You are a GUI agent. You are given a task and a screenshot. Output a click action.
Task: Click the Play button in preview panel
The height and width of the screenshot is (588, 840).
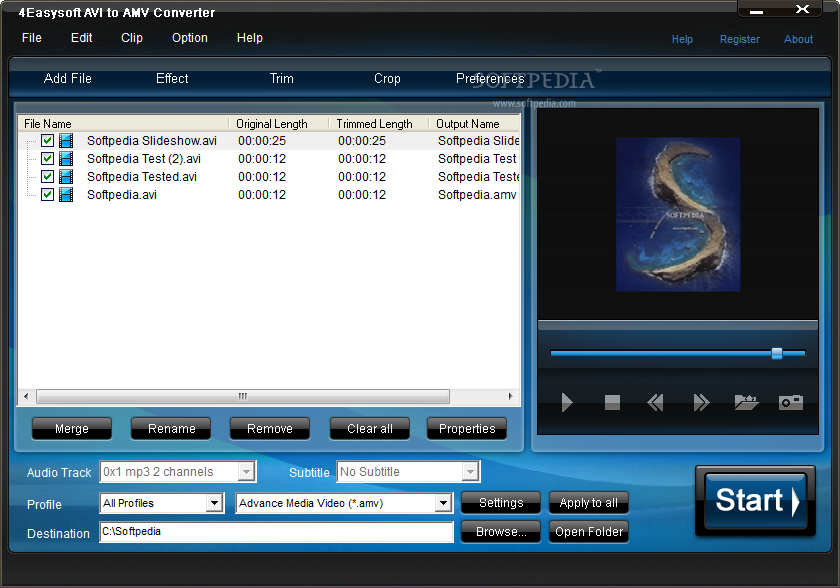(567, 402)
